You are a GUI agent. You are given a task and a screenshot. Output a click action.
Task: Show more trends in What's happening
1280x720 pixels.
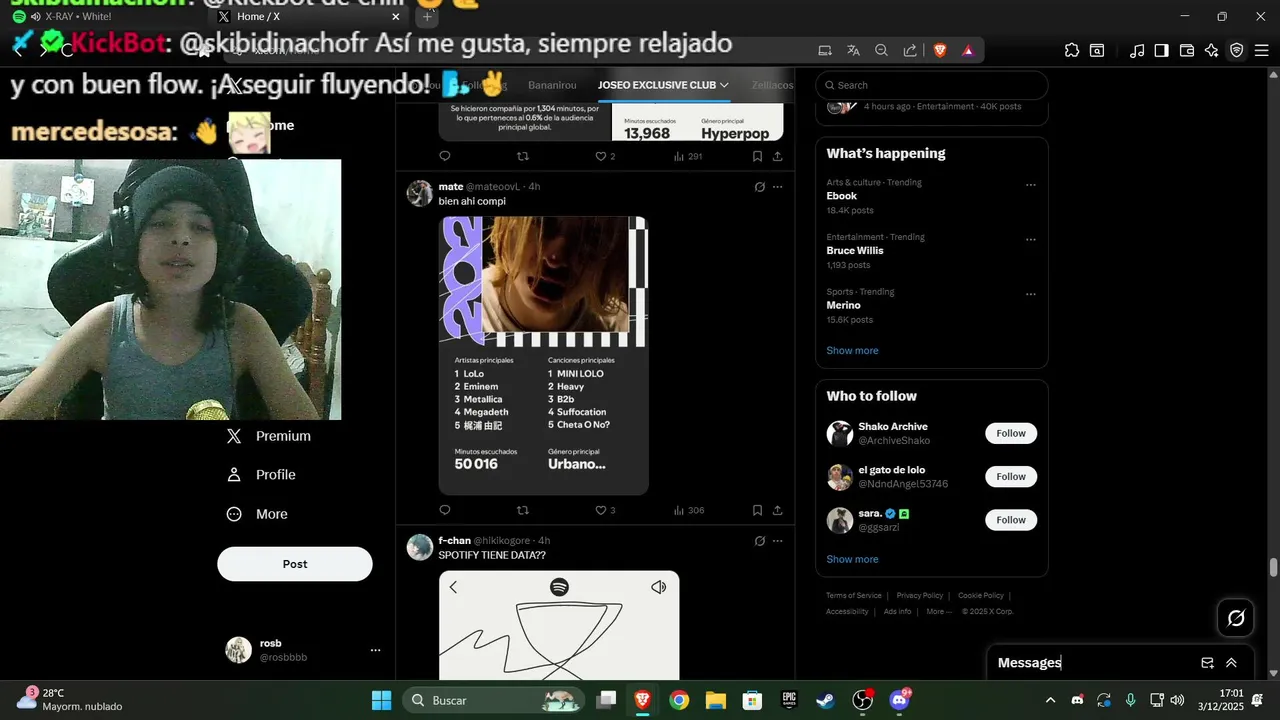point(852,351)
